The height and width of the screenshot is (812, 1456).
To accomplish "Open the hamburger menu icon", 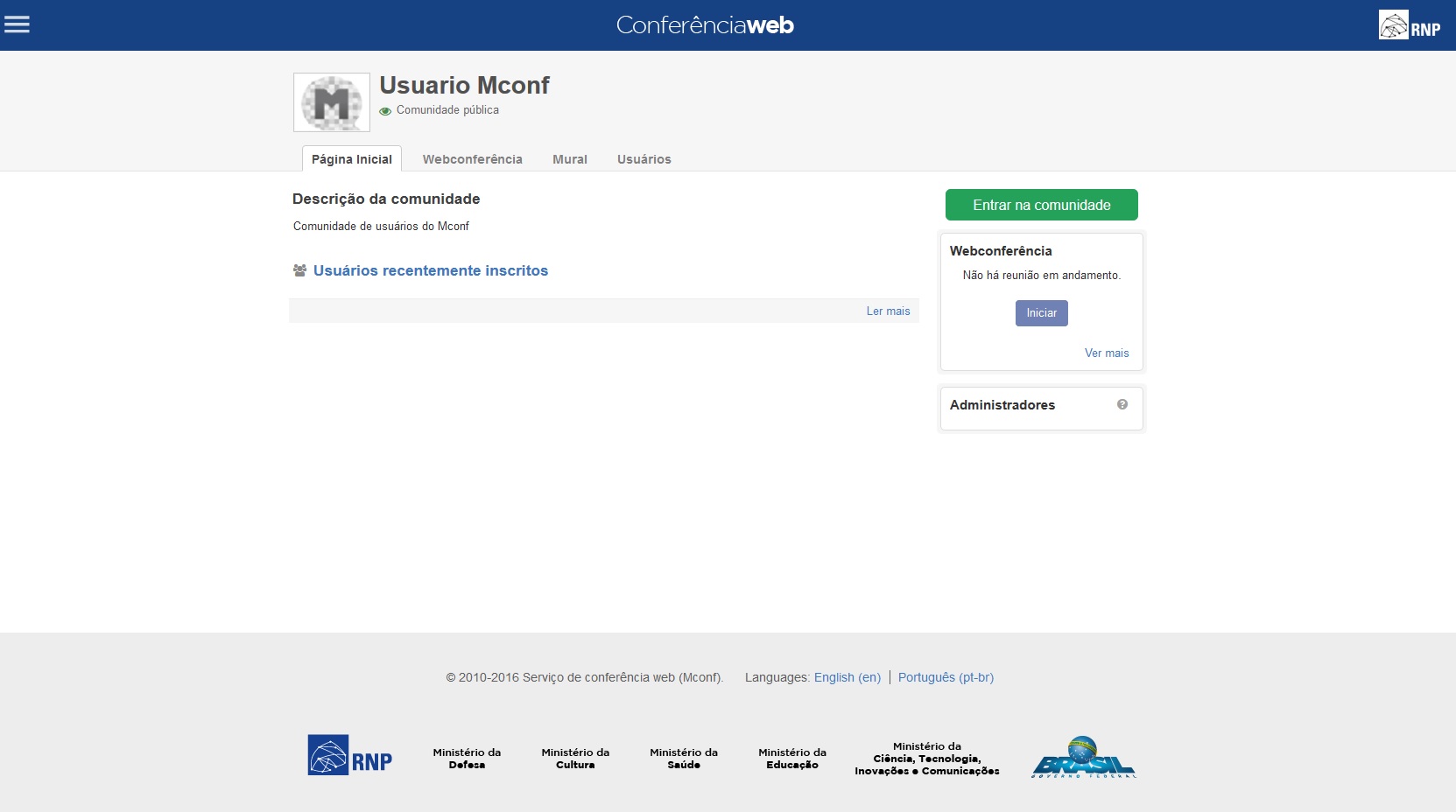I will pos(17,24).
